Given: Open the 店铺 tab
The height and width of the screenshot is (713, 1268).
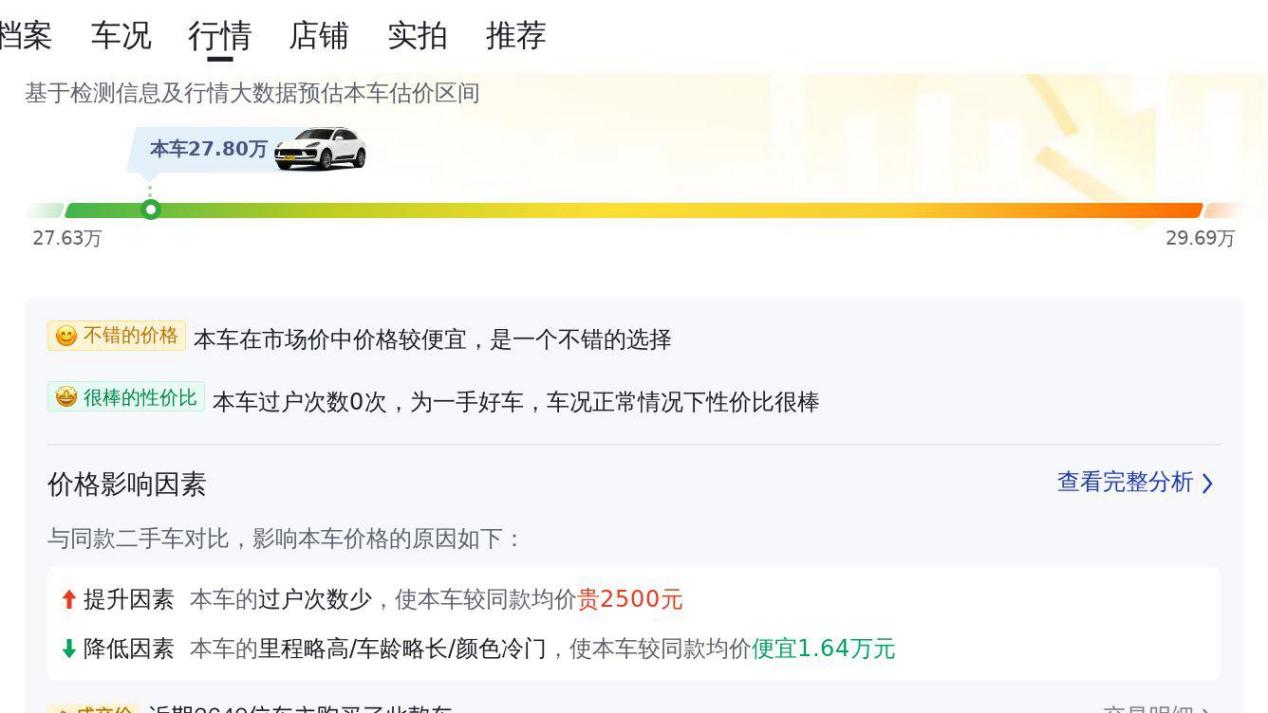Looking at the screenshot, I should click(x=318, y=36).
